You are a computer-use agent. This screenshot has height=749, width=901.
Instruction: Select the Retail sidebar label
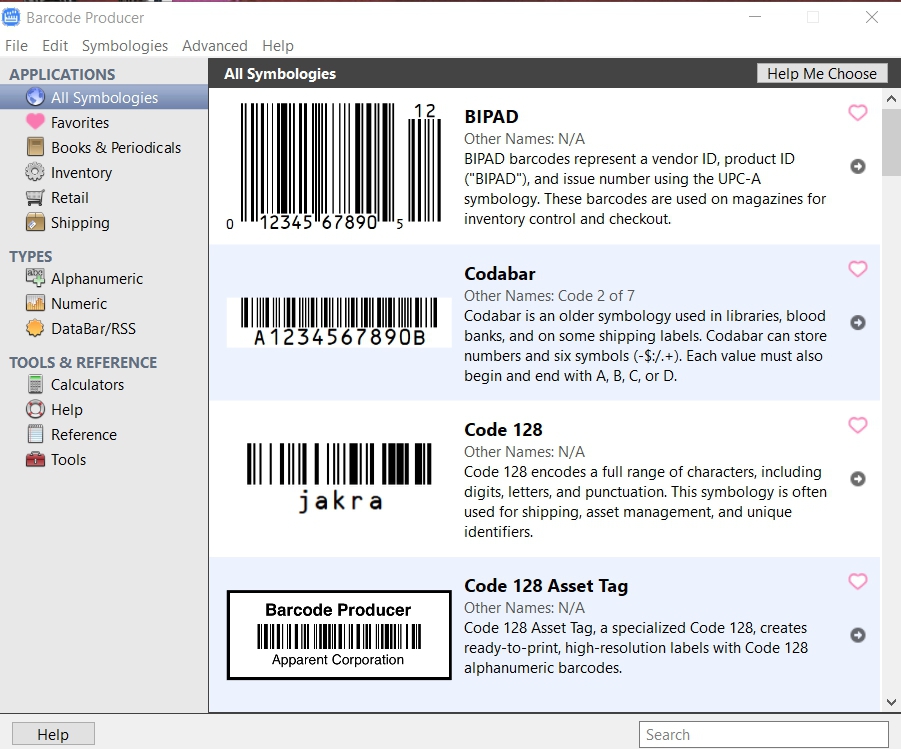pyautogui.click(x=70, y=198)
